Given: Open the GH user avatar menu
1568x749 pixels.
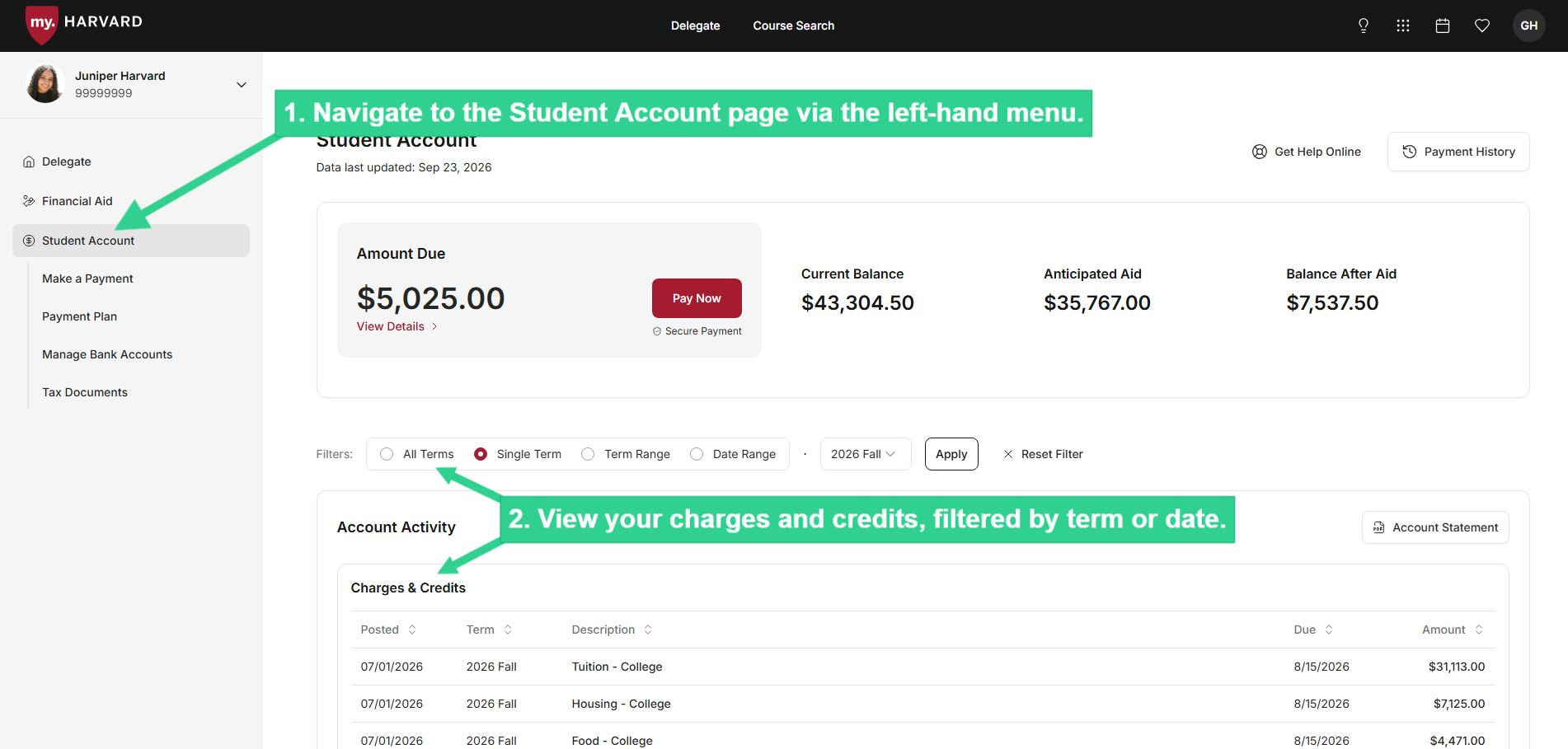Looking at the screenshot, I should (1529, 26).
